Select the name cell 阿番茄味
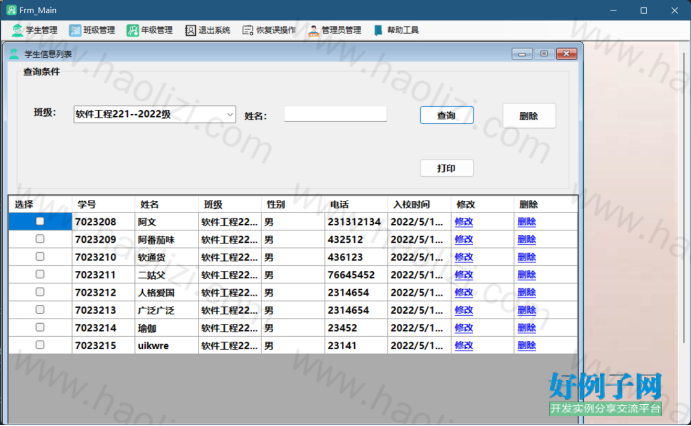Viewport: 691px width, 426px height. click(x=167, y=240)
